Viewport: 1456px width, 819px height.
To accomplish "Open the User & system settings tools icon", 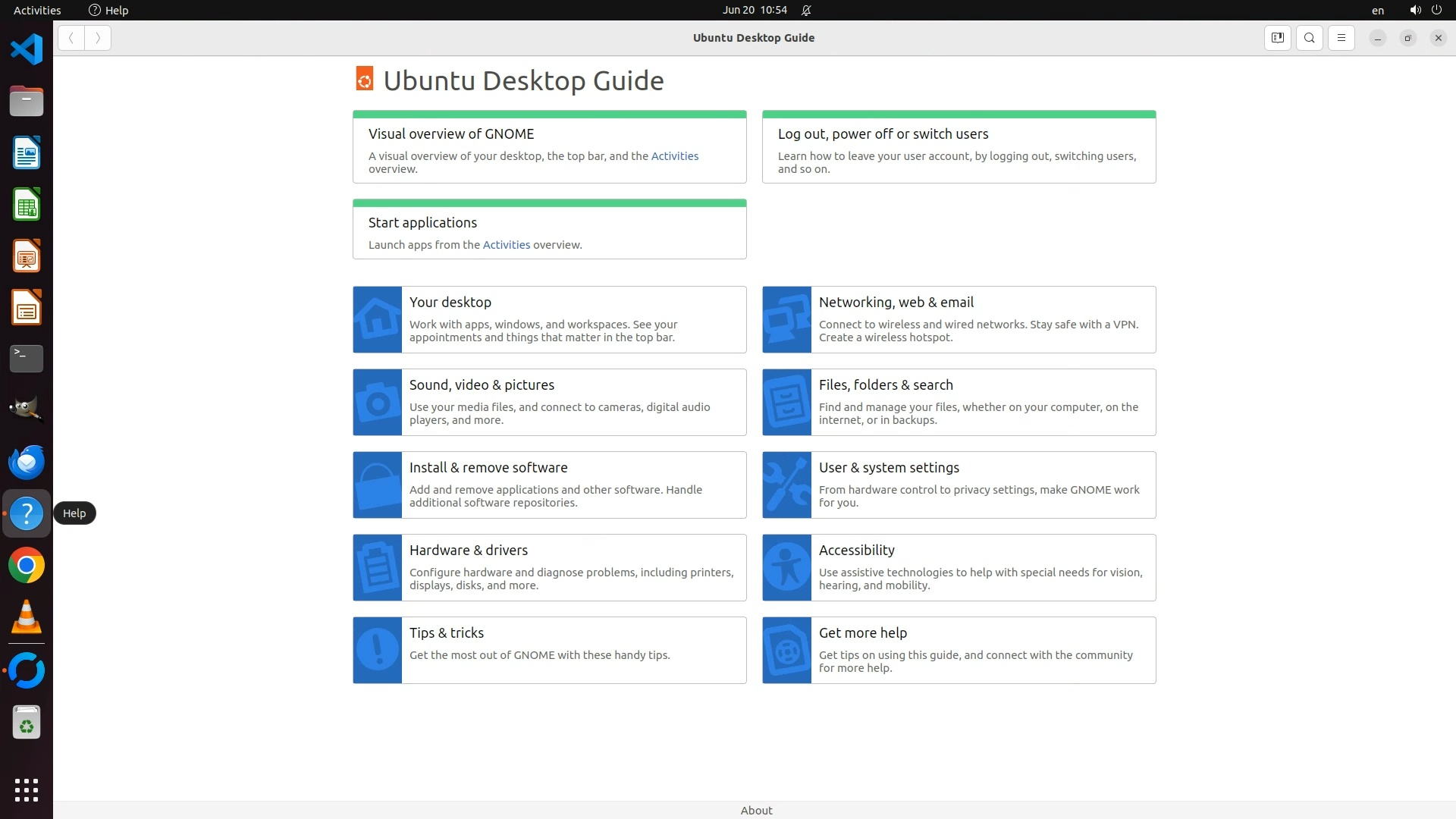I will 786,485.
